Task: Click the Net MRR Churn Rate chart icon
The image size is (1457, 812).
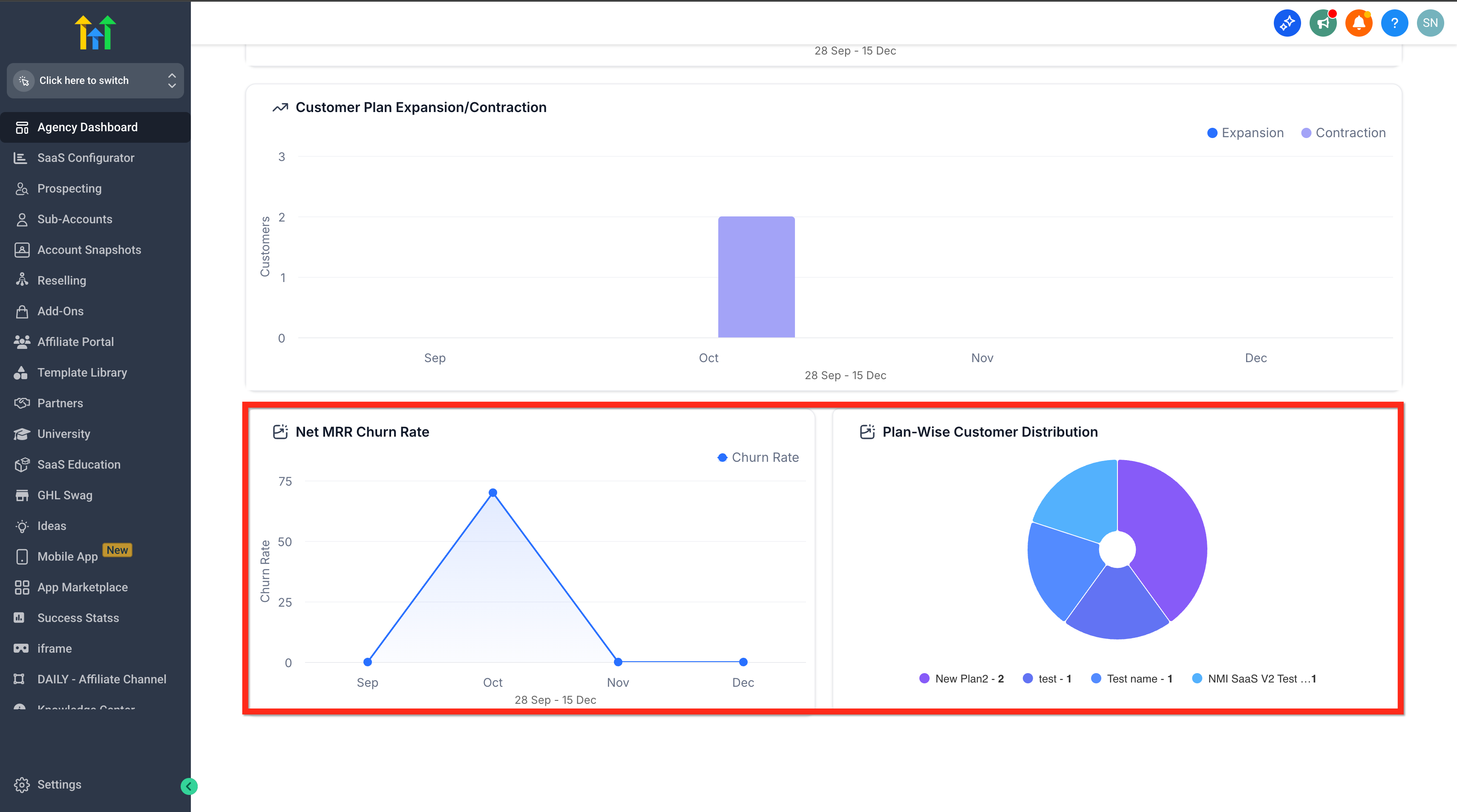Action: pyautogui.click(x=281, y=432)
